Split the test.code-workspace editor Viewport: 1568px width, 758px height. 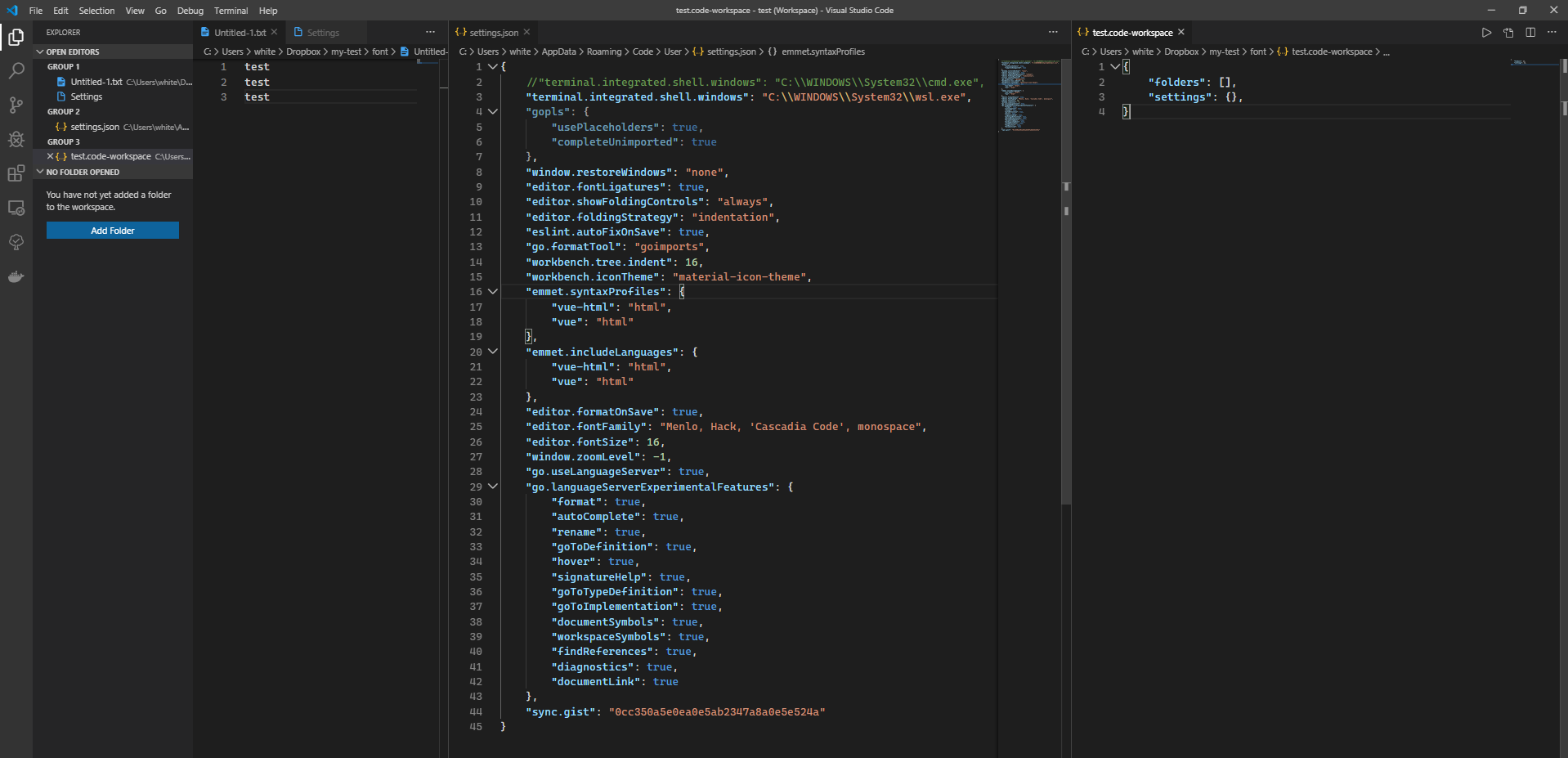(x=1530, y=32)
